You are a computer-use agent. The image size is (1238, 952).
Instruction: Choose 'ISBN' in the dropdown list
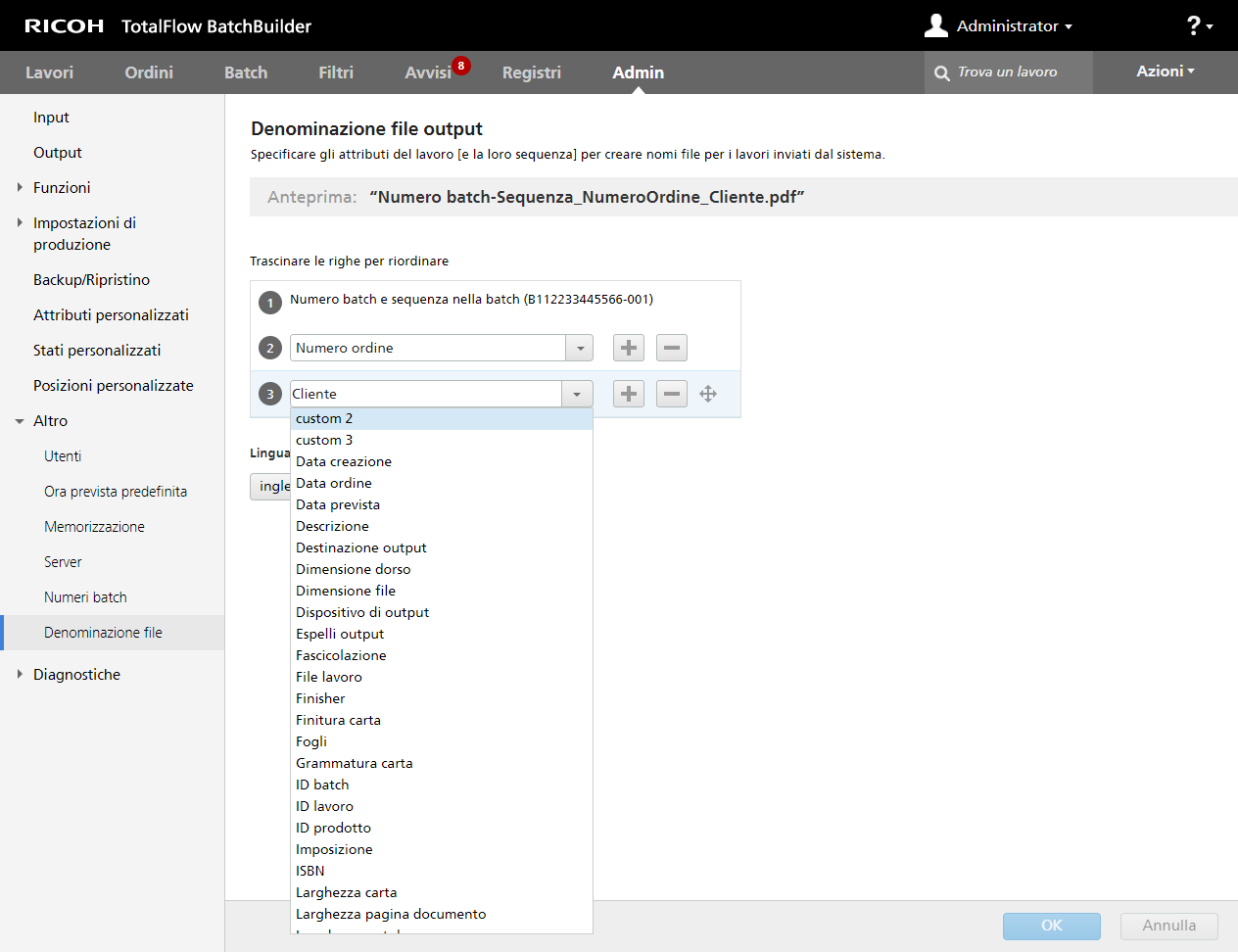tap(310, 871)
